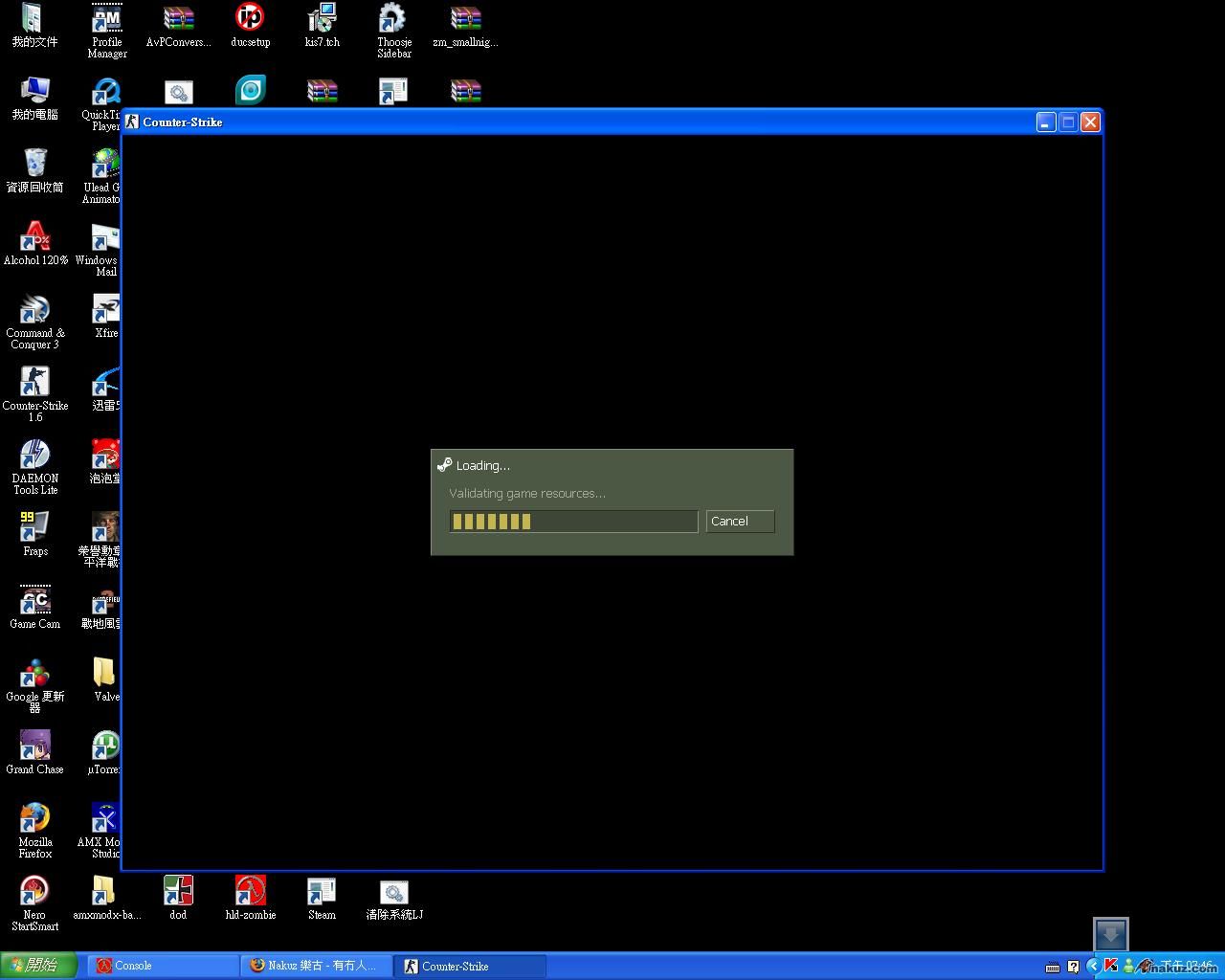The width and height of the screenshot is (1225, 980).
Task: Switch to Console taskbar button
Action: coord(163,966)
